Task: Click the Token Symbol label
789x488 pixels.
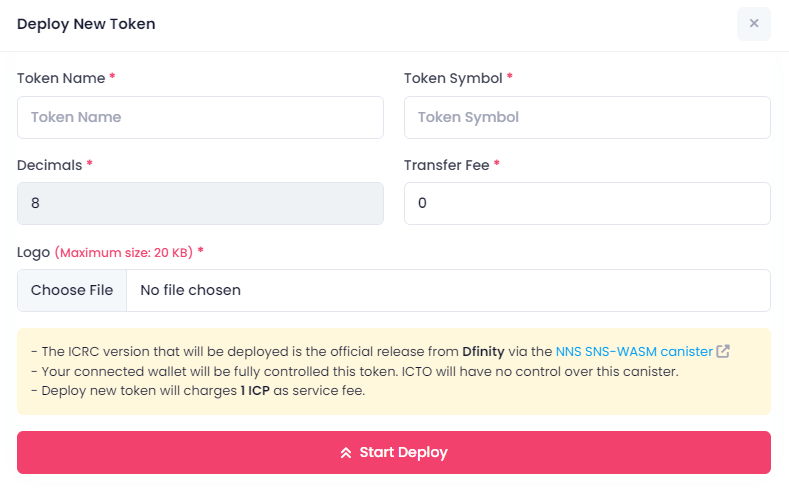Action: [452, 78]
